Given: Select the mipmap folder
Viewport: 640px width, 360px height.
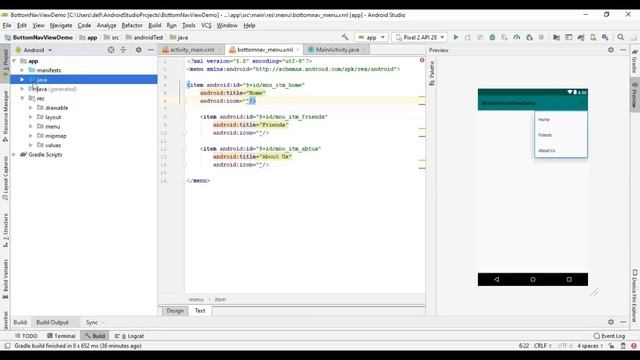Looking at the screenshot, I should coord(56,136).
